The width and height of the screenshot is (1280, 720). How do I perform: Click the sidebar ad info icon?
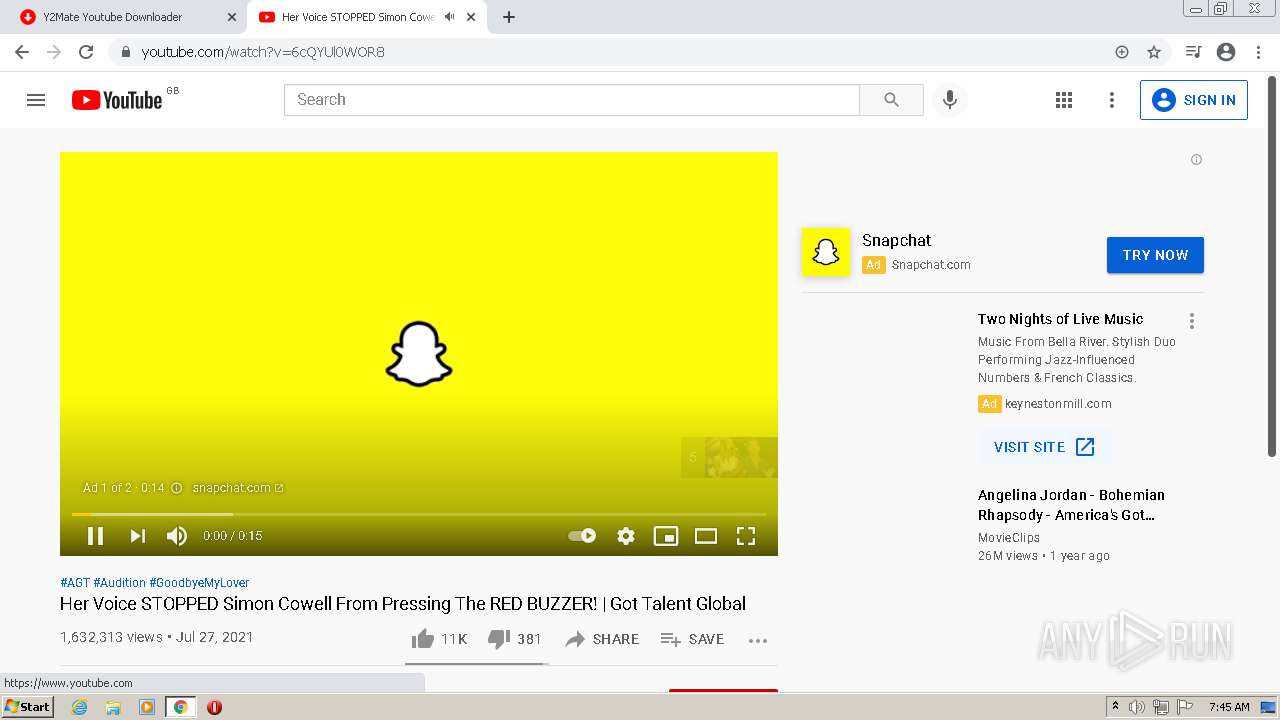(1196, 160)
